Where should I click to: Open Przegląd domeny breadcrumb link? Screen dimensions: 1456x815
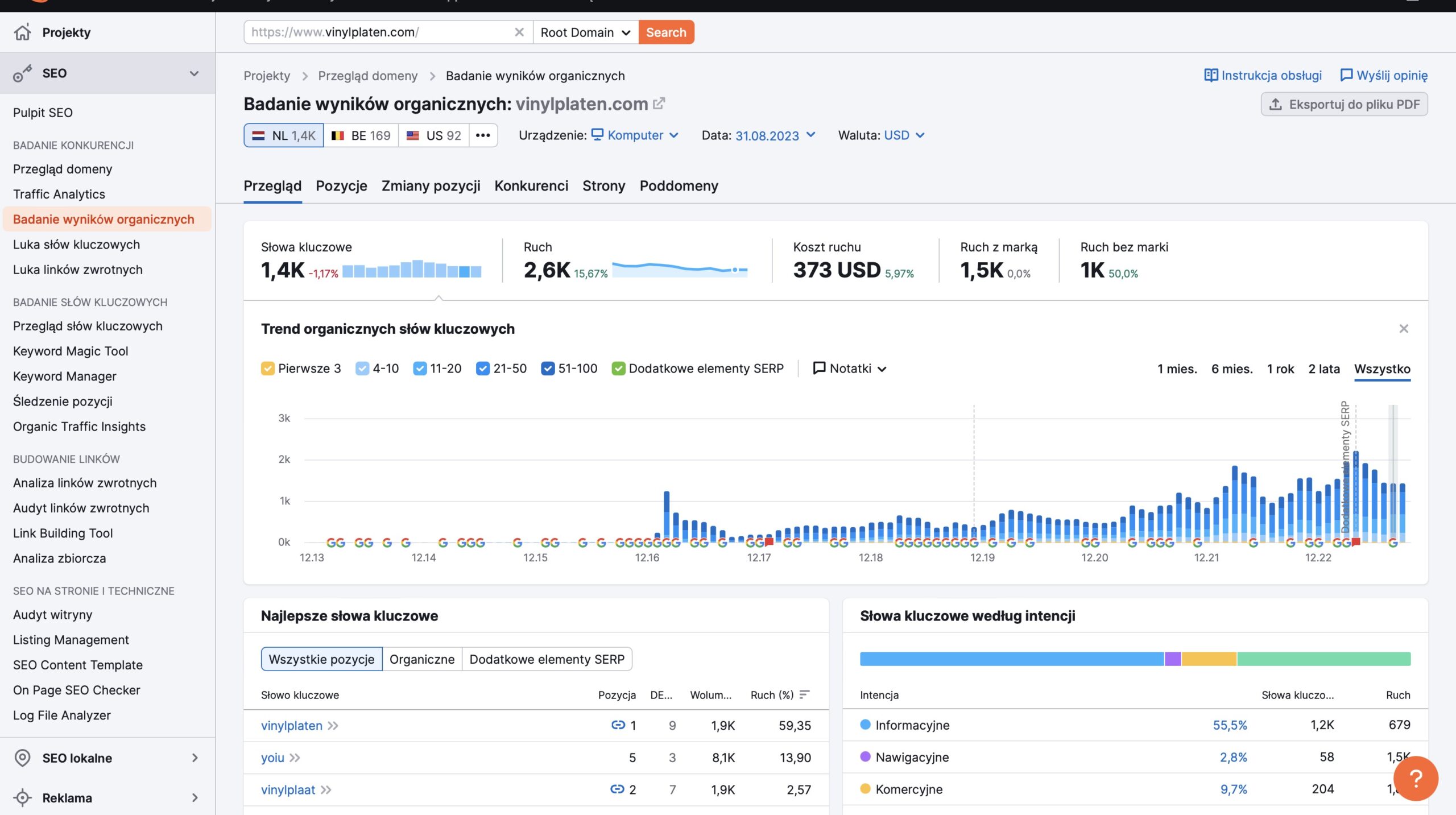click(367, 76)
